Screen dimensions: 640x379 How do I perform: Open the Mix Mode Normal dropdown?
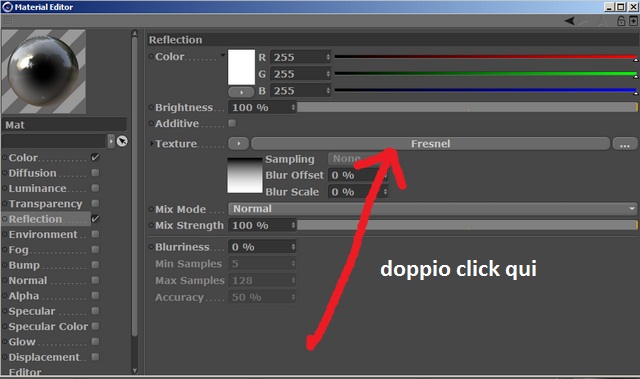click(433, 209)
